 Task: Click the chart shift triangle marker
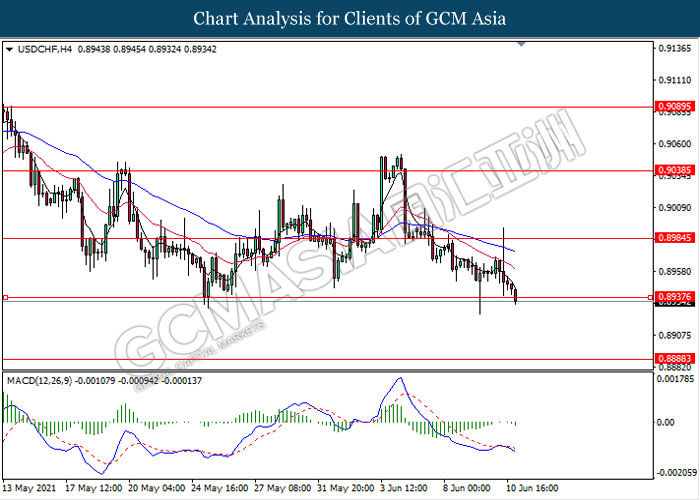click(521, 44)
